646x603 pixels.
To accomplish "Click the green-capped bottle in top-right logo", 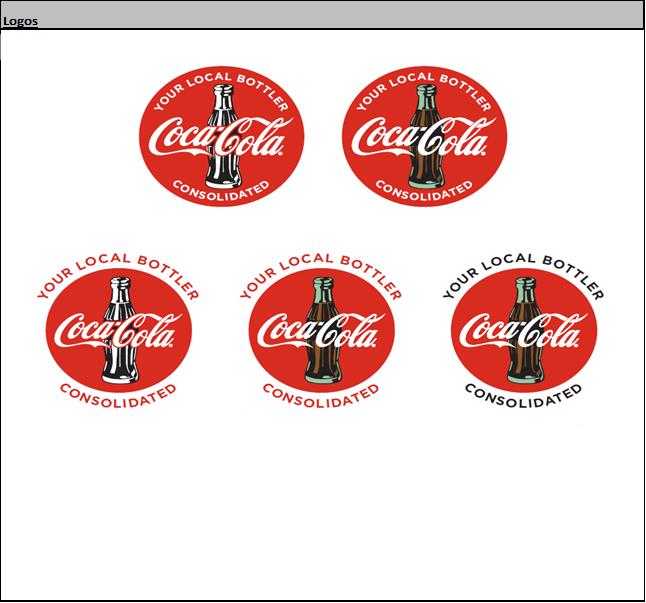I will click(426, 136).
